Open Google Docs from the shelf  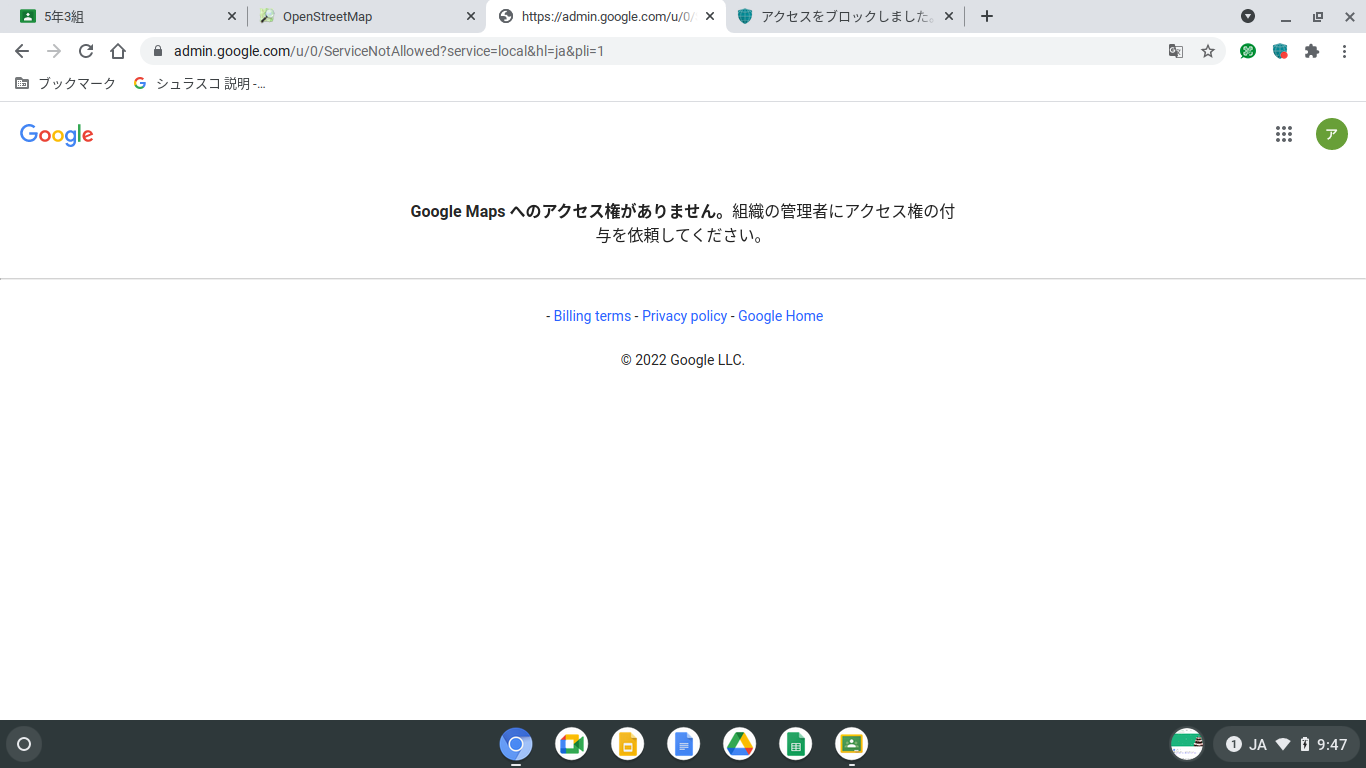(x=683, y=744)
